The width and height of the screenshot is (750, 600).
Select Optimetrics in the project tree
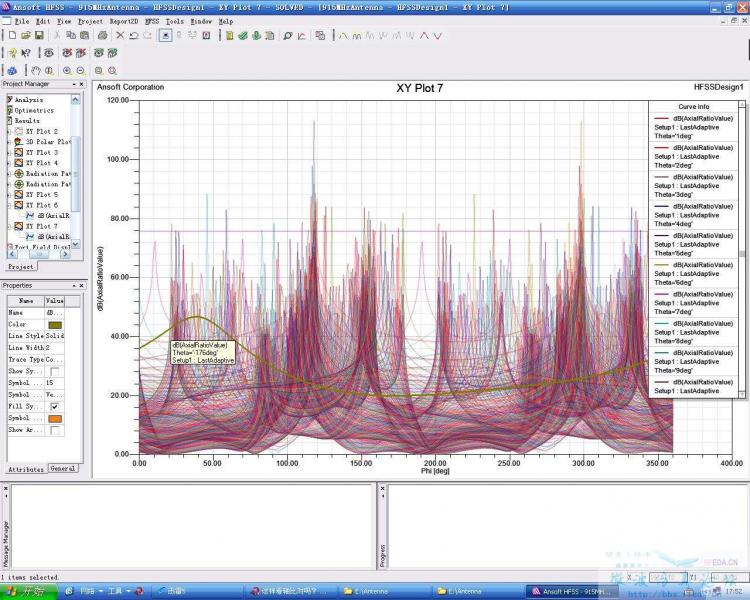(34, 110)
